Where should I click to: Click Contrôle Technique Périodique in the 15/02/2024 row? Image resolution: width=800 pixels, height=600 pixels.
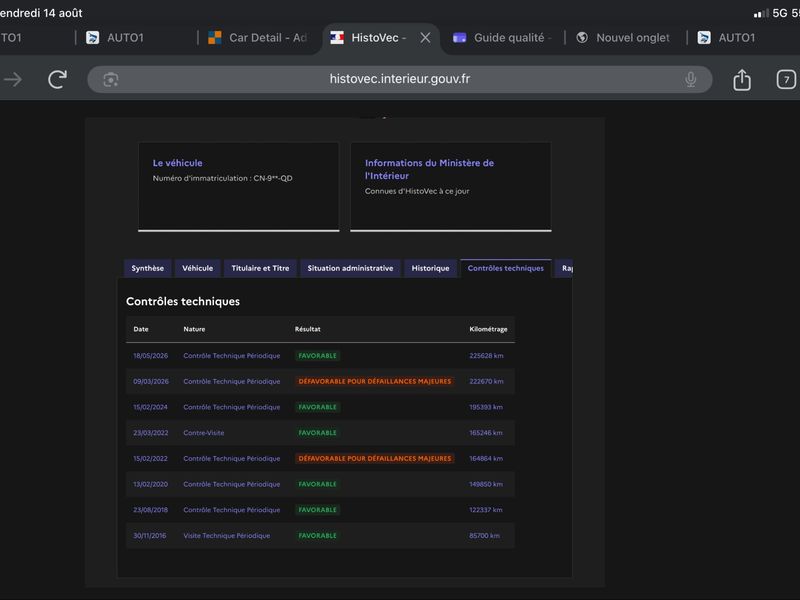[x=232, y=407]
